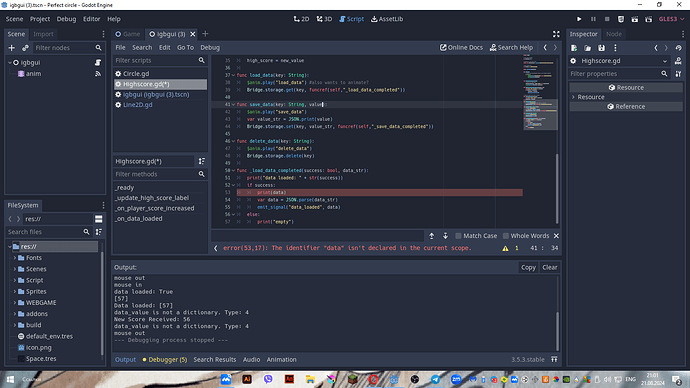The image size is (690, 388).
Task: Open remote debug options icon
Action: click(x=621, y=19)
